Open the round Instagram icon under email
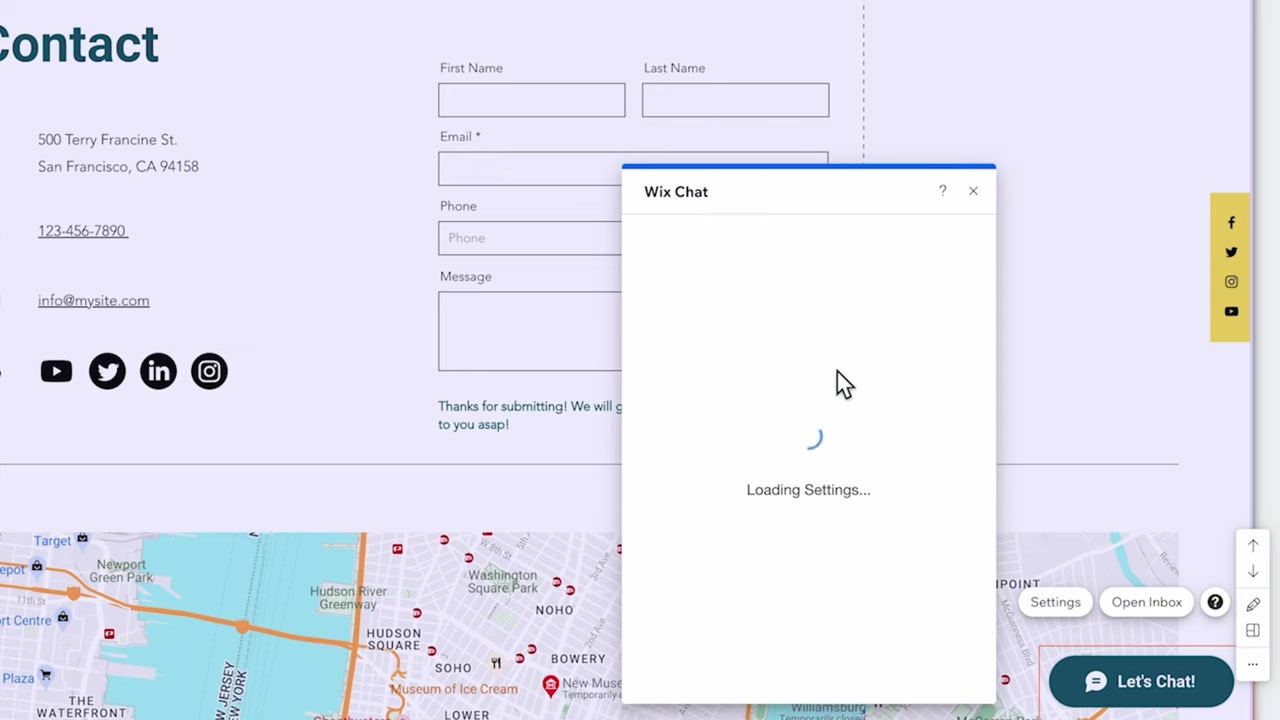The height and width of the screenshot is (720, 1280). (x=209, y=372)
